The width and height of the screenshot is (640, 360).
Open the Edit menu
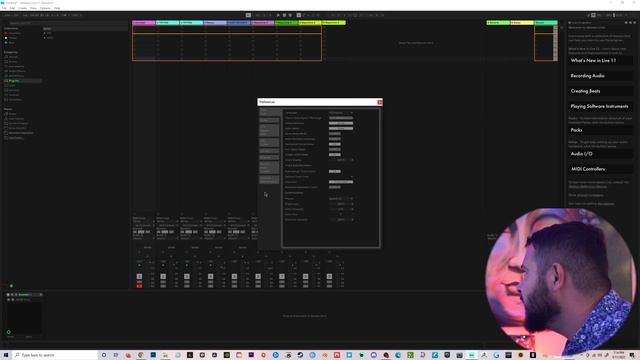point(12,8)
